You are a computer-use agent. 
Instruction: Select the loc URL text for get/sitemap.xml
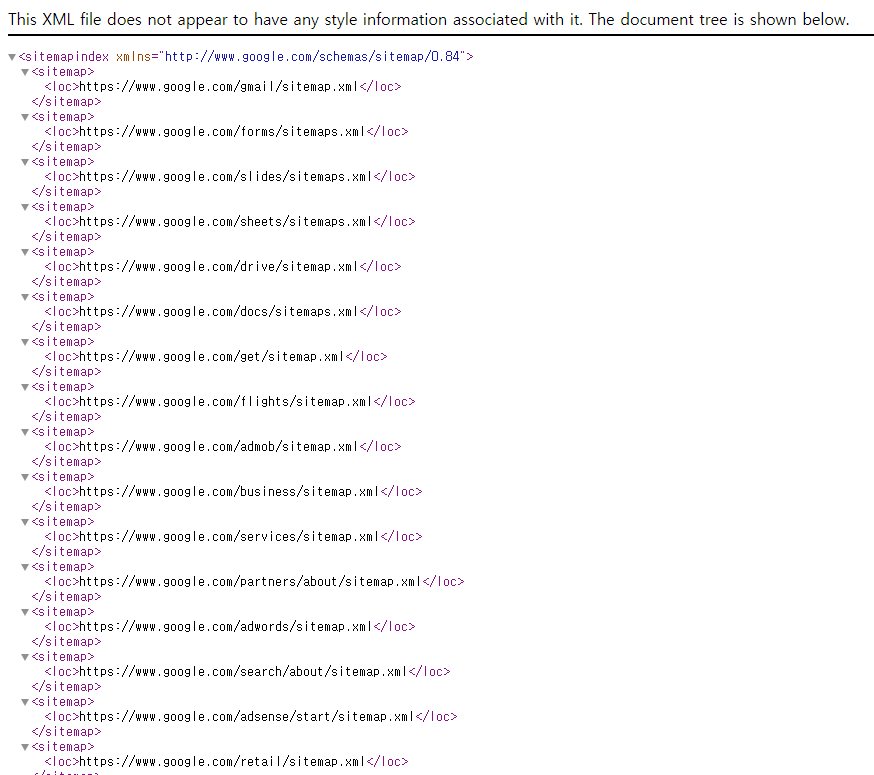tap(212, 357)
